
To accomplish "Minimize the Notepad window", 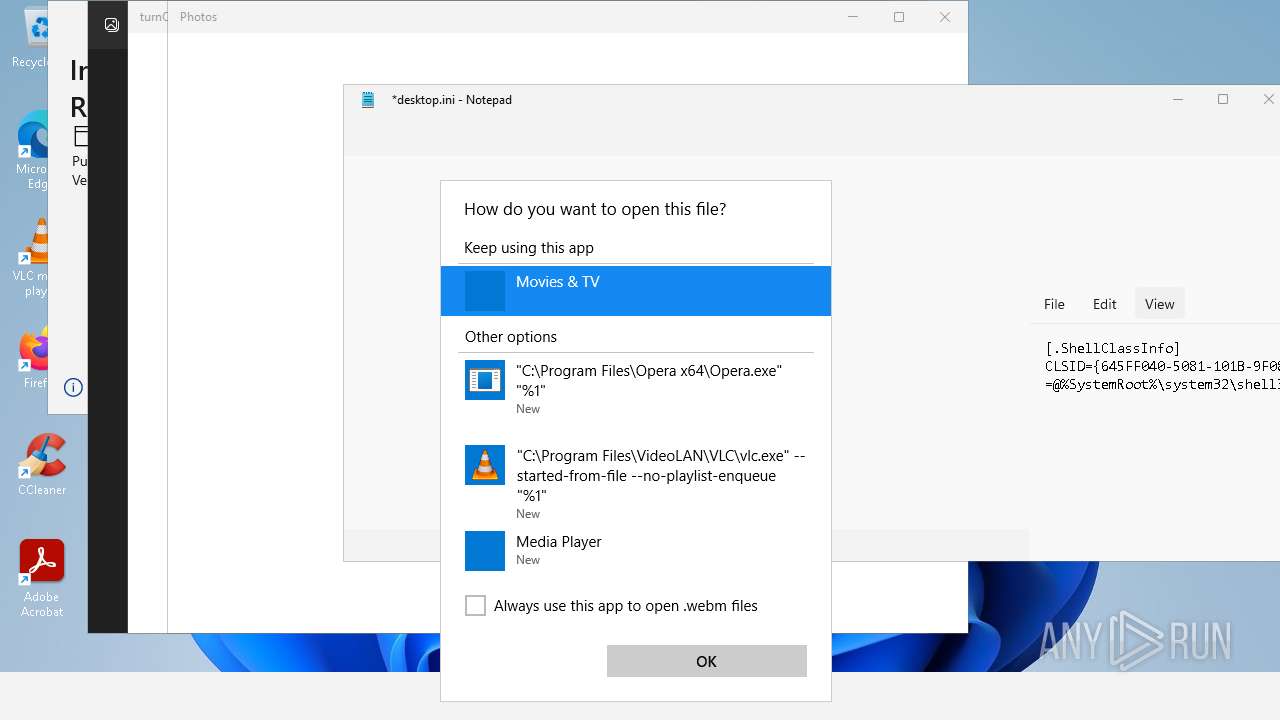I will 1178,100.
